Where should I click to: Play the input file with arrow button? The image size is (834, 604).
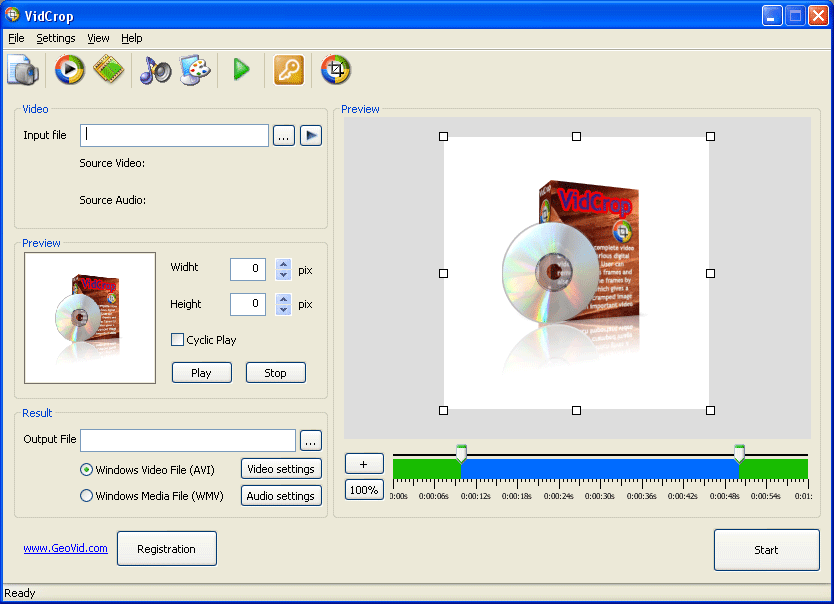[x=311, y=136]
